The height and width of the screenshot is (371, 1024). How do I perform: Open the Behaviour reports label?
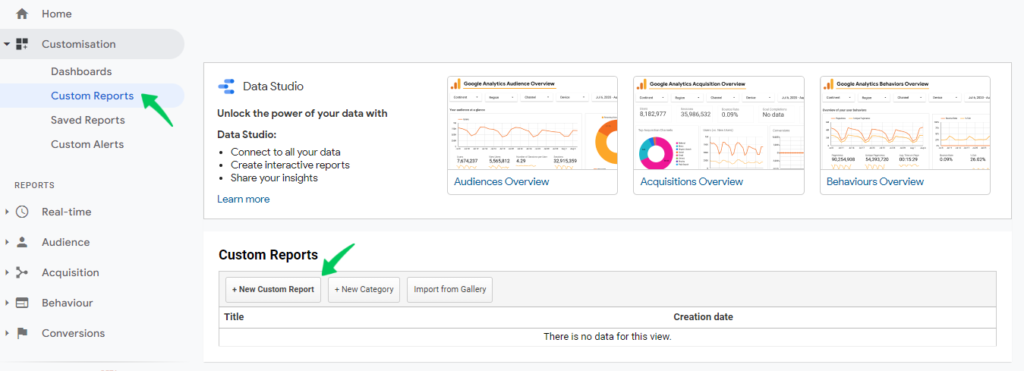point(67,302)
